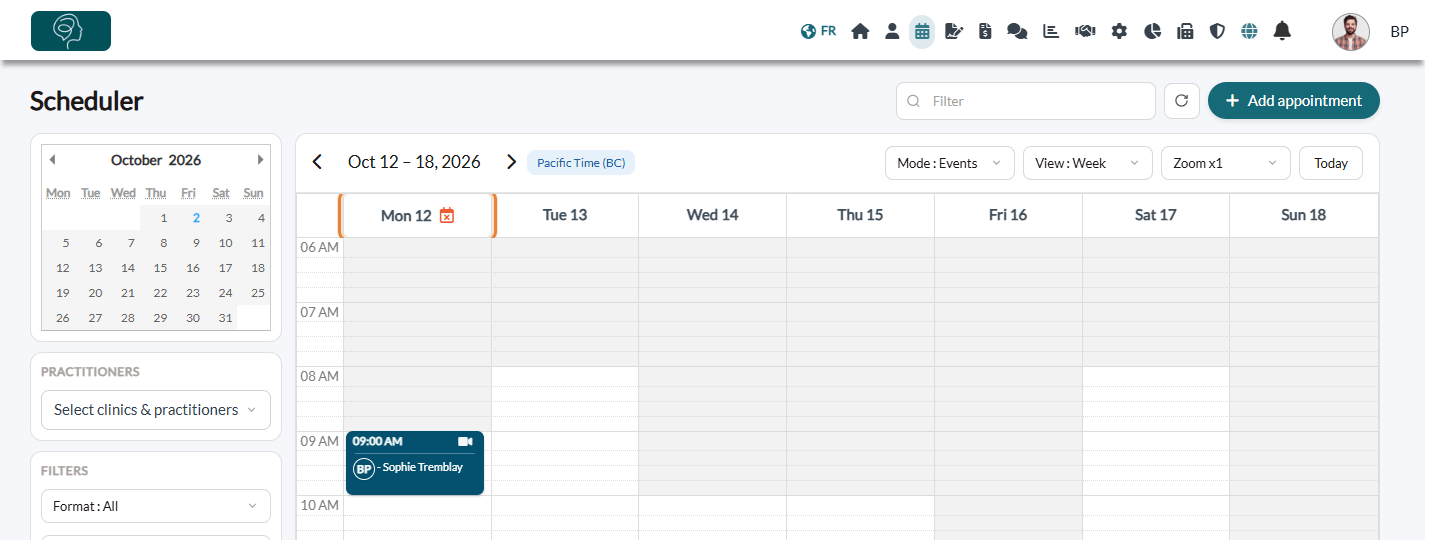
Task: Open Select clinics & practitioners dropdown
Action: (x=156, y=410)
